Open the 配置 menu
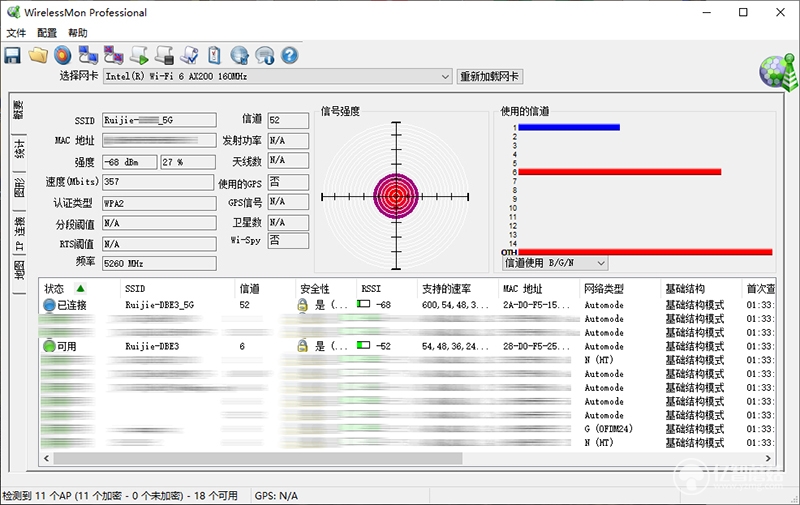This screenshot has width=800, height=505. point(47,33)
